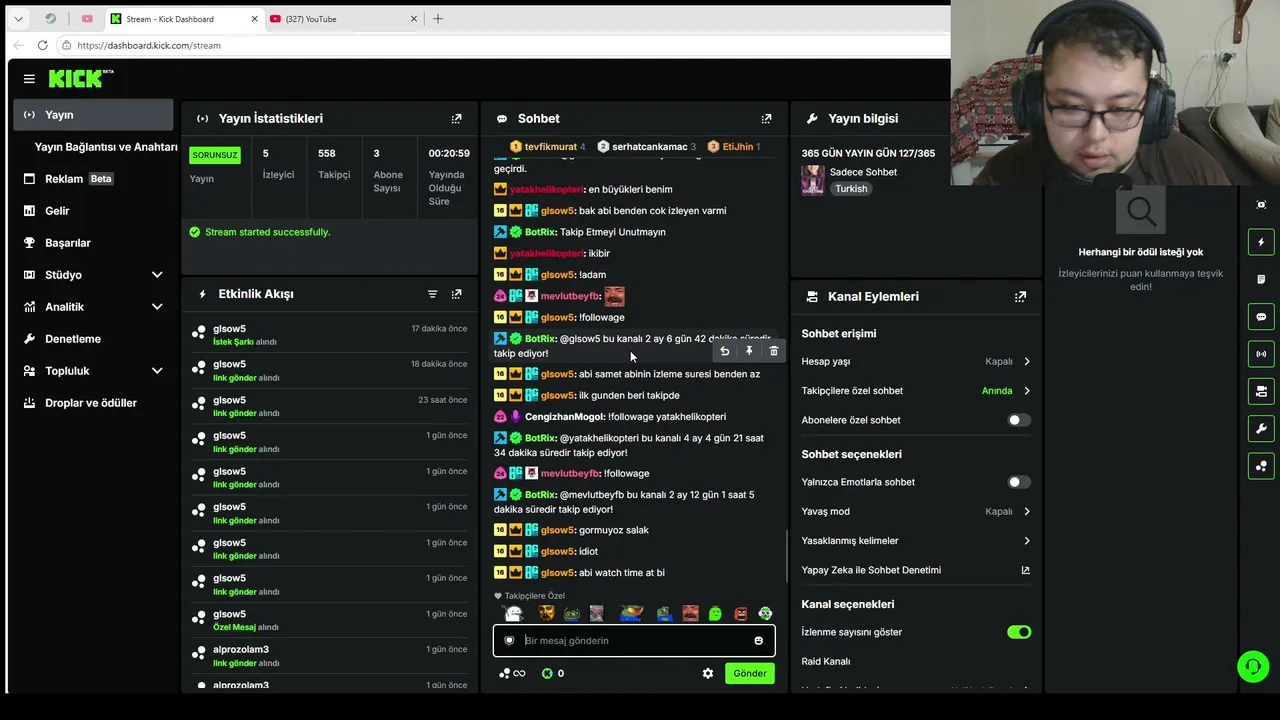Click the channel points infinity icon

512,674
